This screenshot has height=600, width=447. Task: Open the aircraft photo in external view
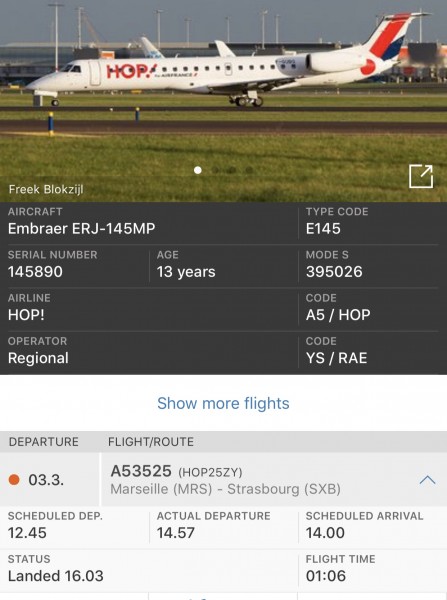421,176
